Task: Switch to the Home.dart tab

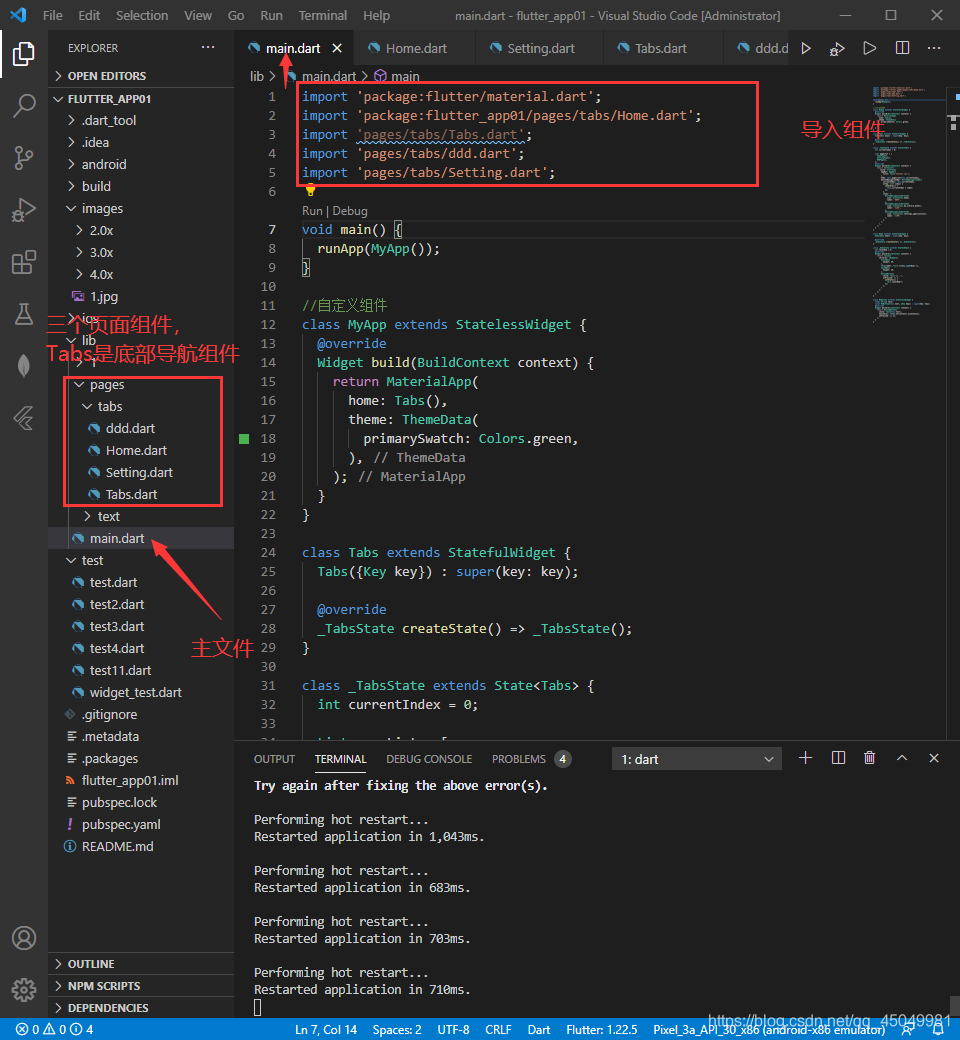Action: 415,48
